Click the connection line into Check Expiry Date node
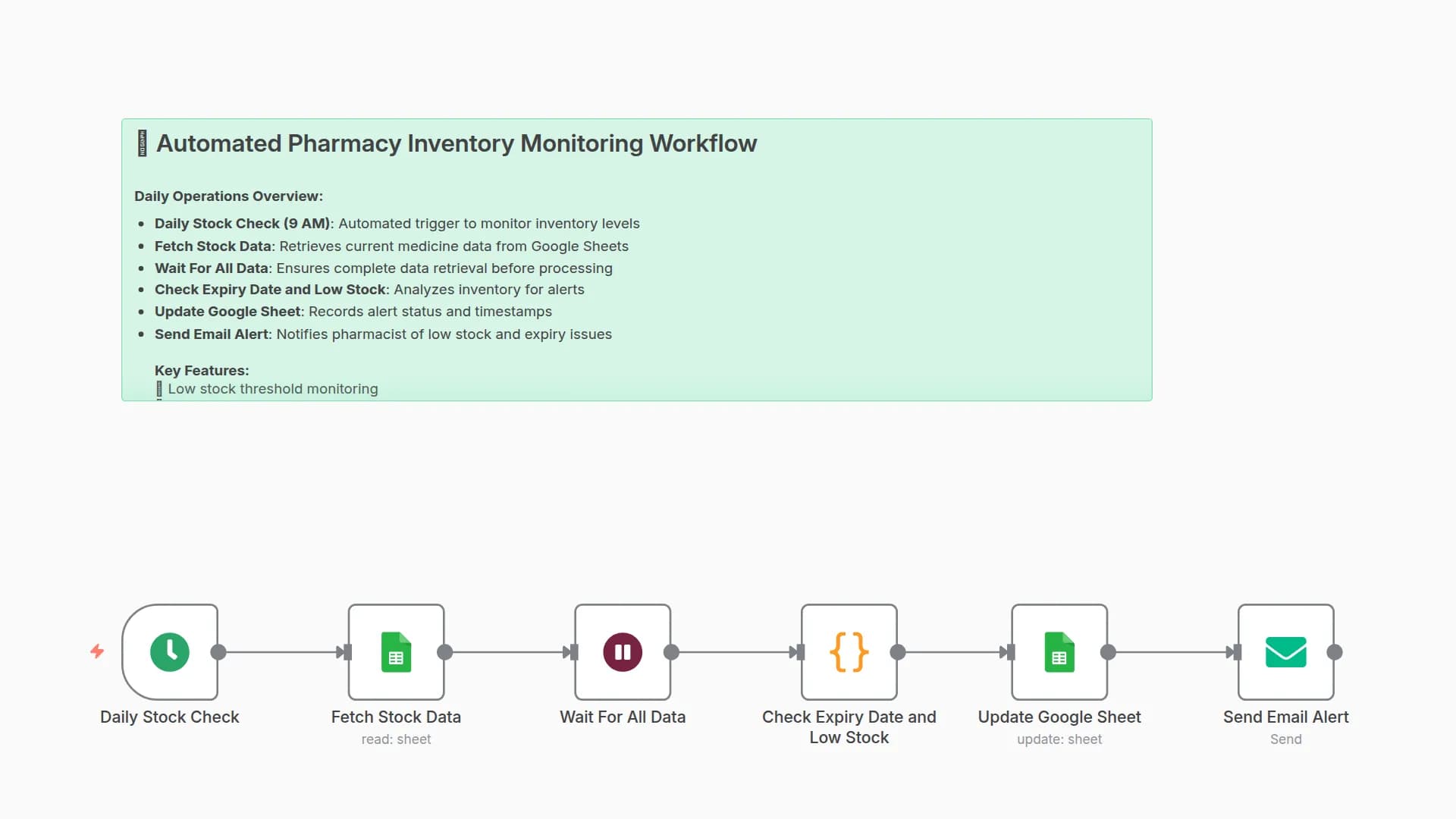Viewport: 1456px width, 819px height. pos(736,651)
